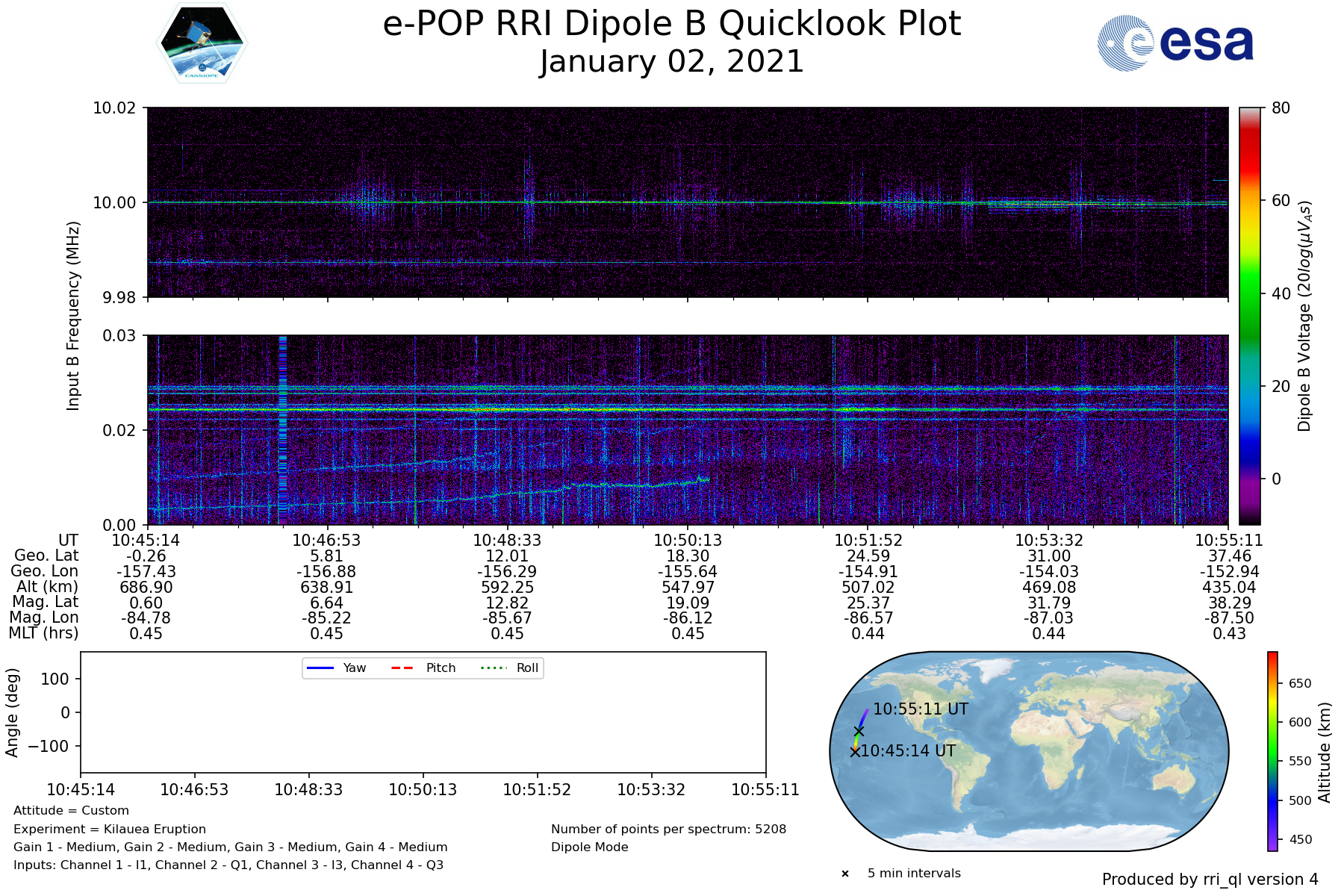
Task: Select the red dashed Pitch legend line
Action: coord(403,668)
